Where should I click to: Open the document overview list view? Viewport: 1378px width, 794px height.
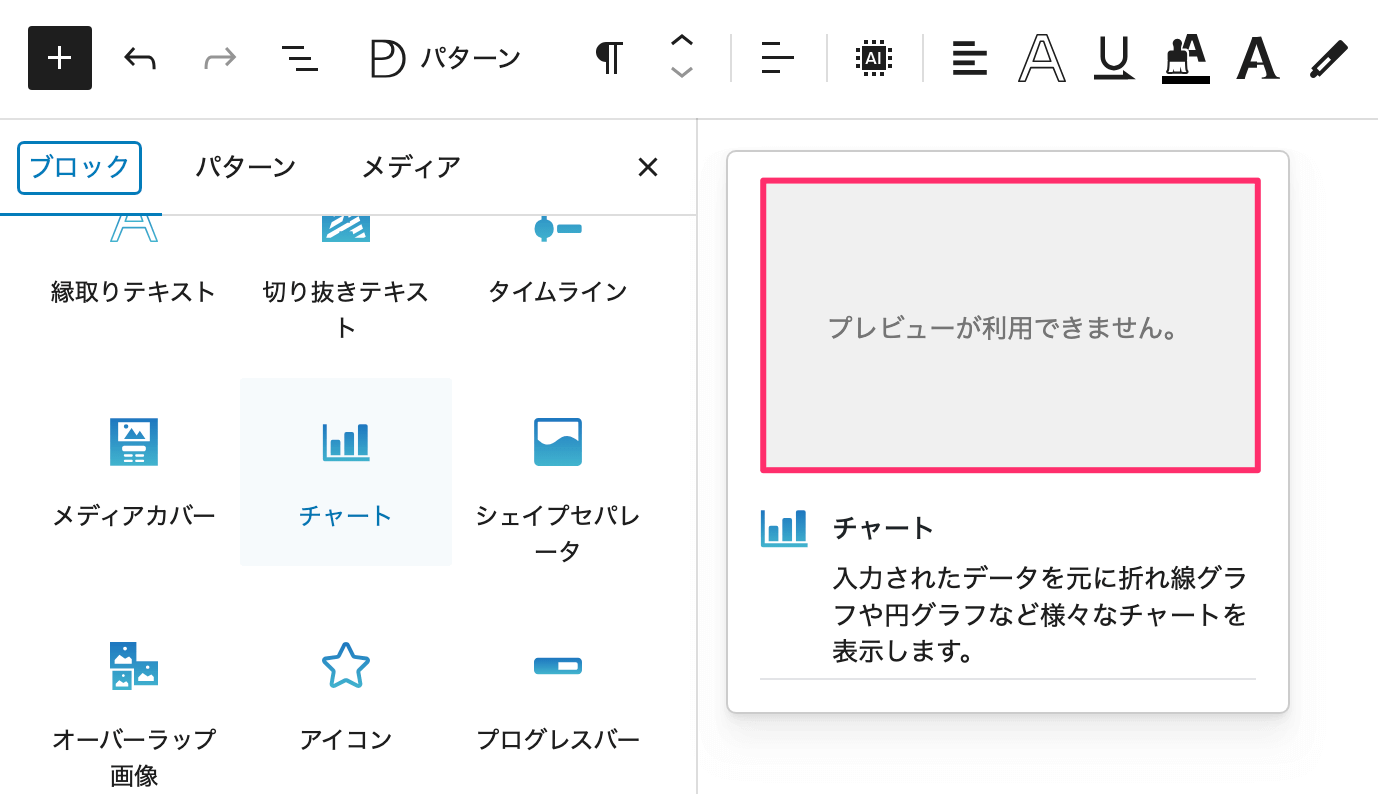[x=299, y=59]
